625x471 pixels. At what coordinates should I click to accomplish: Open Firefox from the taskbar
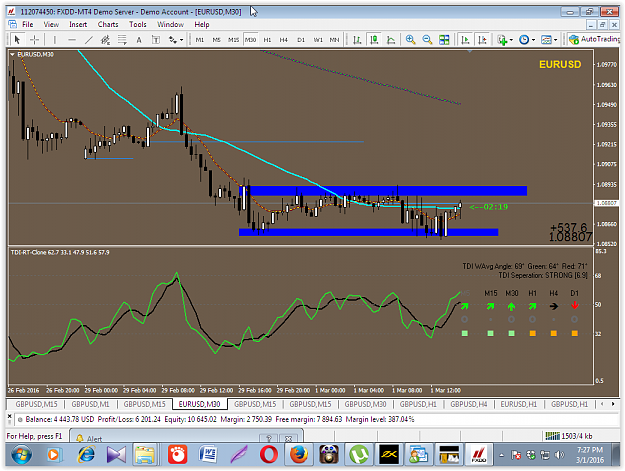coord(299,454)
